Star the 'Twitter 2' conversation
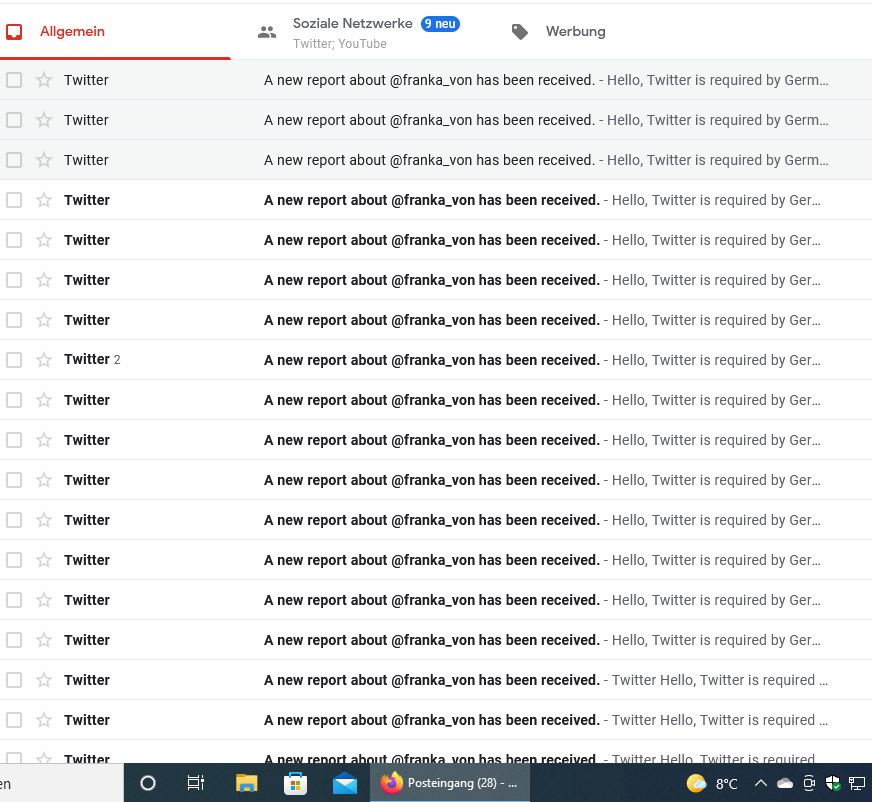This screenshot has height=802, width=872. pyautogui.click(x=44, y=360)
